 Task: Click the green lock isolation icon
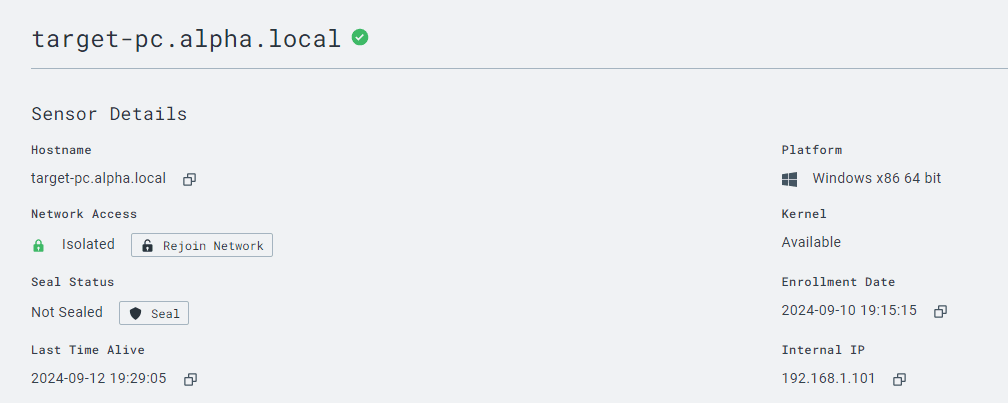pos(39,245)
